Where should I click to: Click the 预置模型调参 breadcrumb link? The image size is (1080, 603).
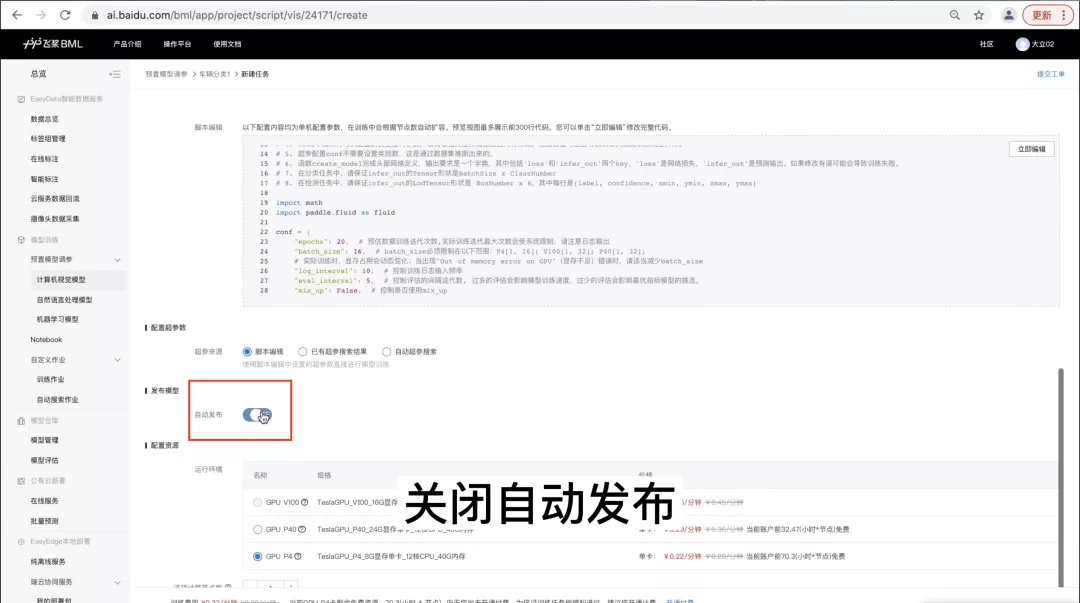(166, 74)
